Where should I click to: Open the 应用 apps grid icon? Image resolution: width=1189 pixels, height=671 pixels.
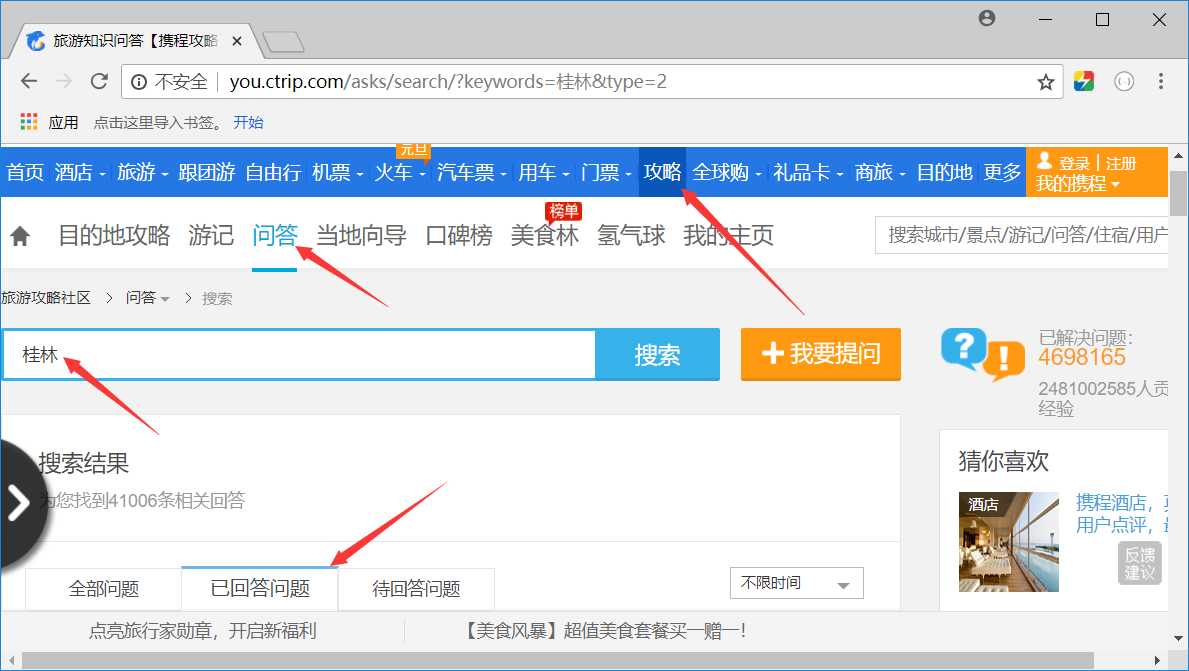(29, 122)
